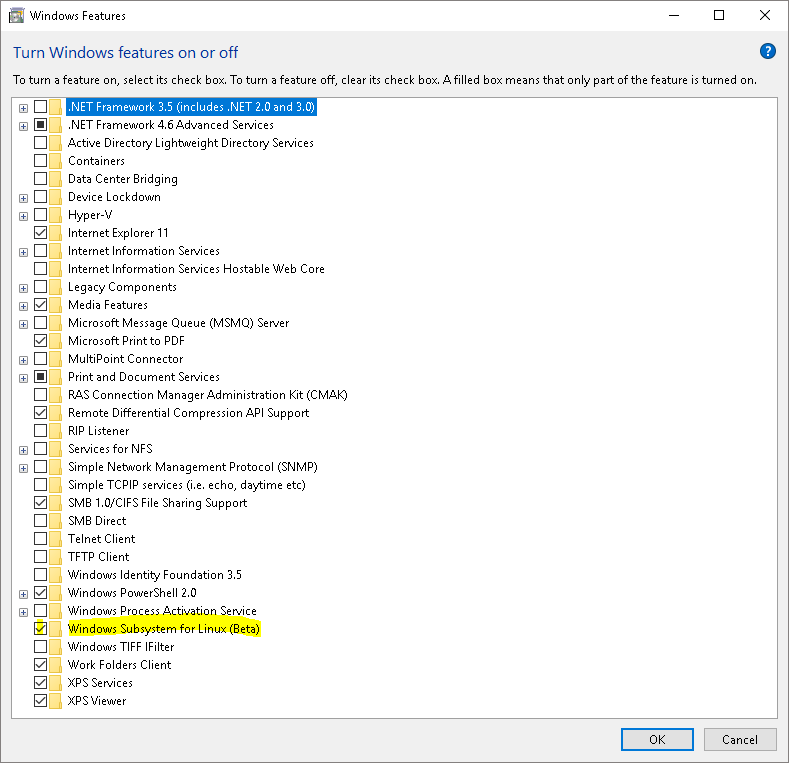
Task: Click the folder icon beside Hyper-V
Action: [56, 215]
